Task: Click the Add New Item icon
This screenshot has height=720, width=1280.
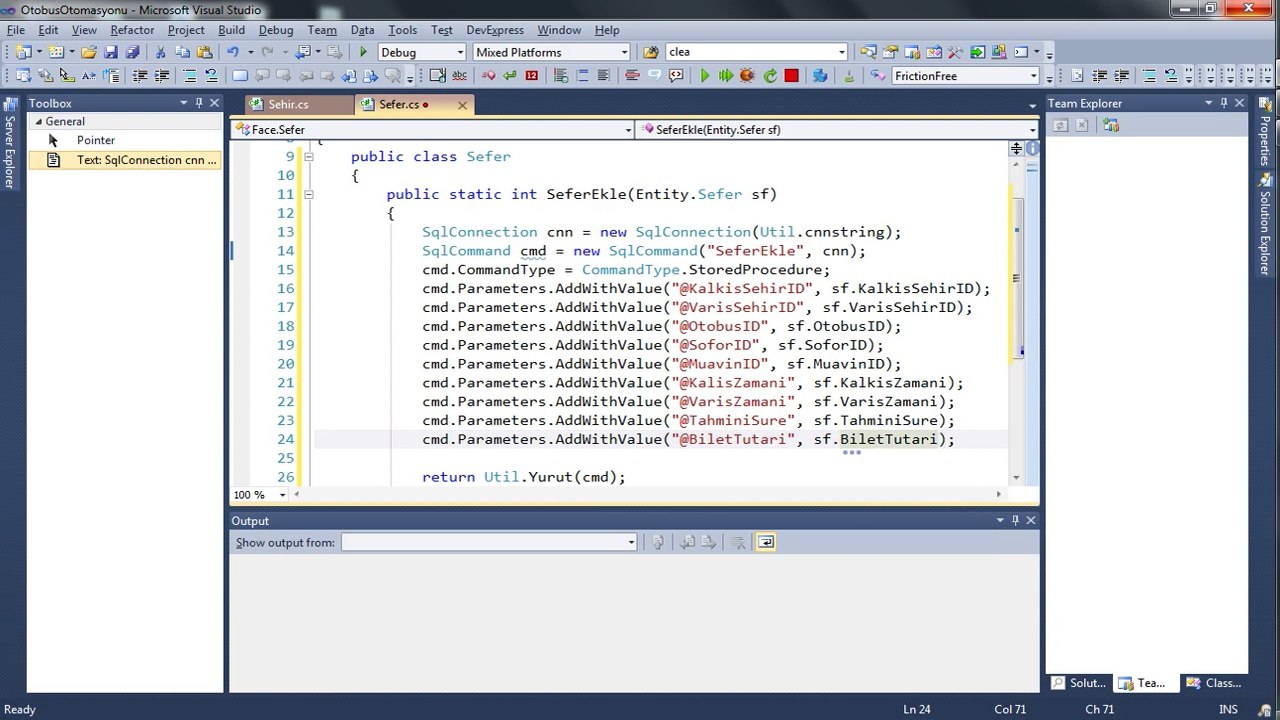Action: tap(56, 52)
